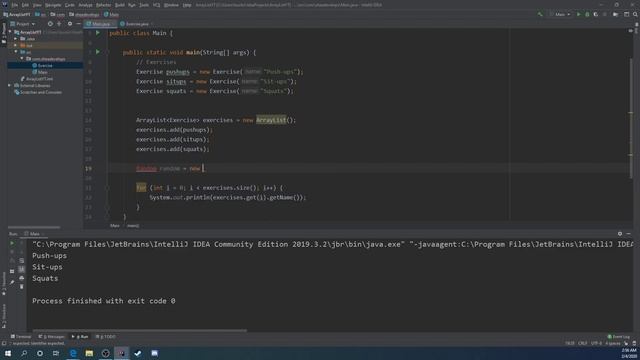Click the src breadcrumb in navigation bar

pos(41,14)
